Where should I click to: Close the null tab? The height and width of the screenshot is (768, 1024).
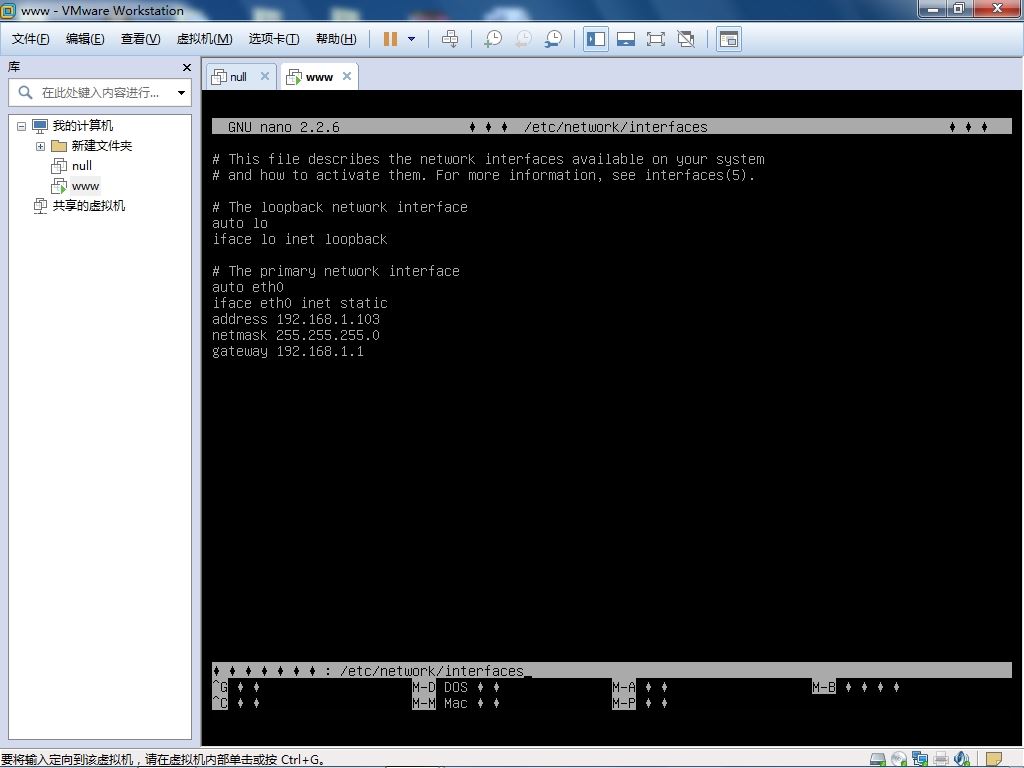tap(264, 76)
